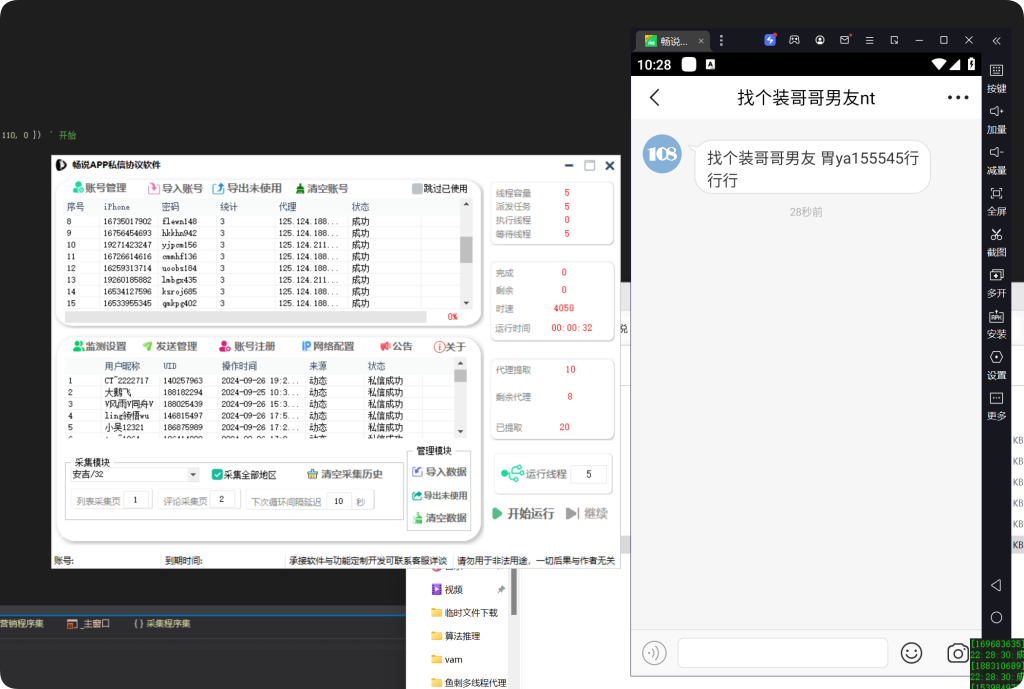Tap the emoji smiley icon in chat

coord(911,653)
